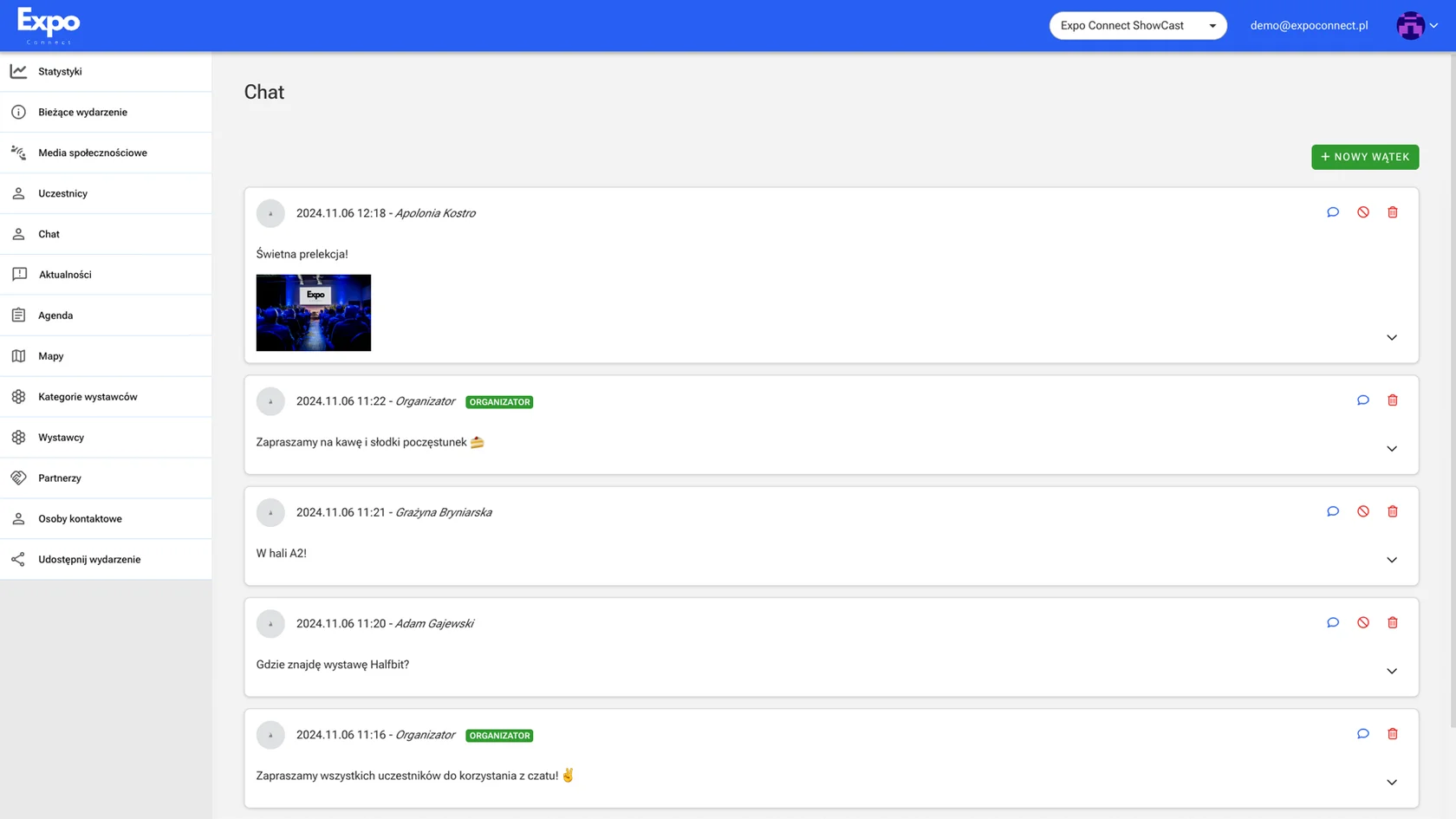Click ORGANIZATOR badge on 11:22 thread
Viewport: 1456px width, 819px height.
(x=499, y=402)
